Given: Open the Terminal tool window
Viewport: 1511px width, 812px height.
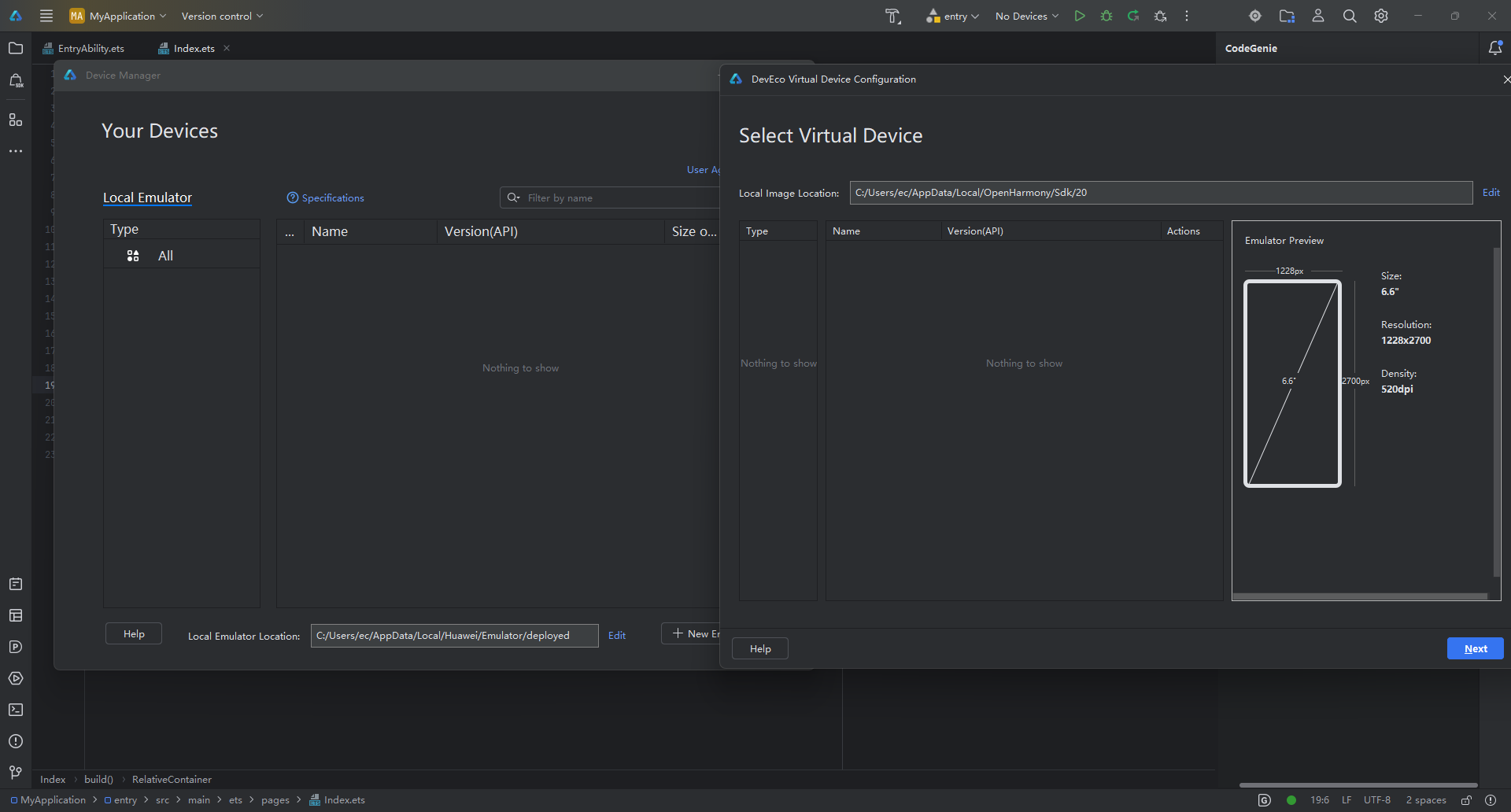Looking at the screenshot, I should tap(16, 710).
